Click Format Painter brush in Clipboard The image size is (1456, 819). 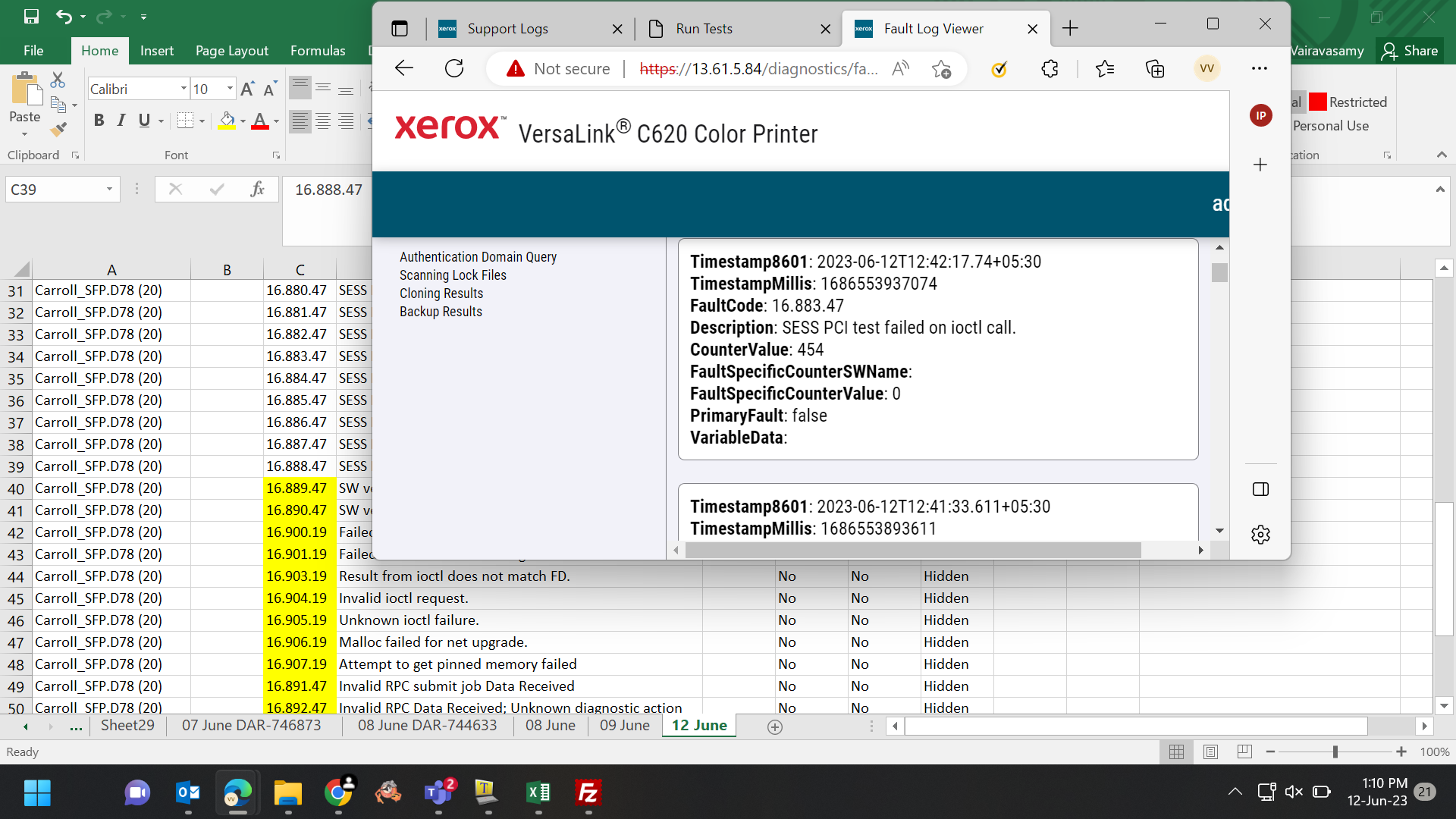(x=58, y=130)
